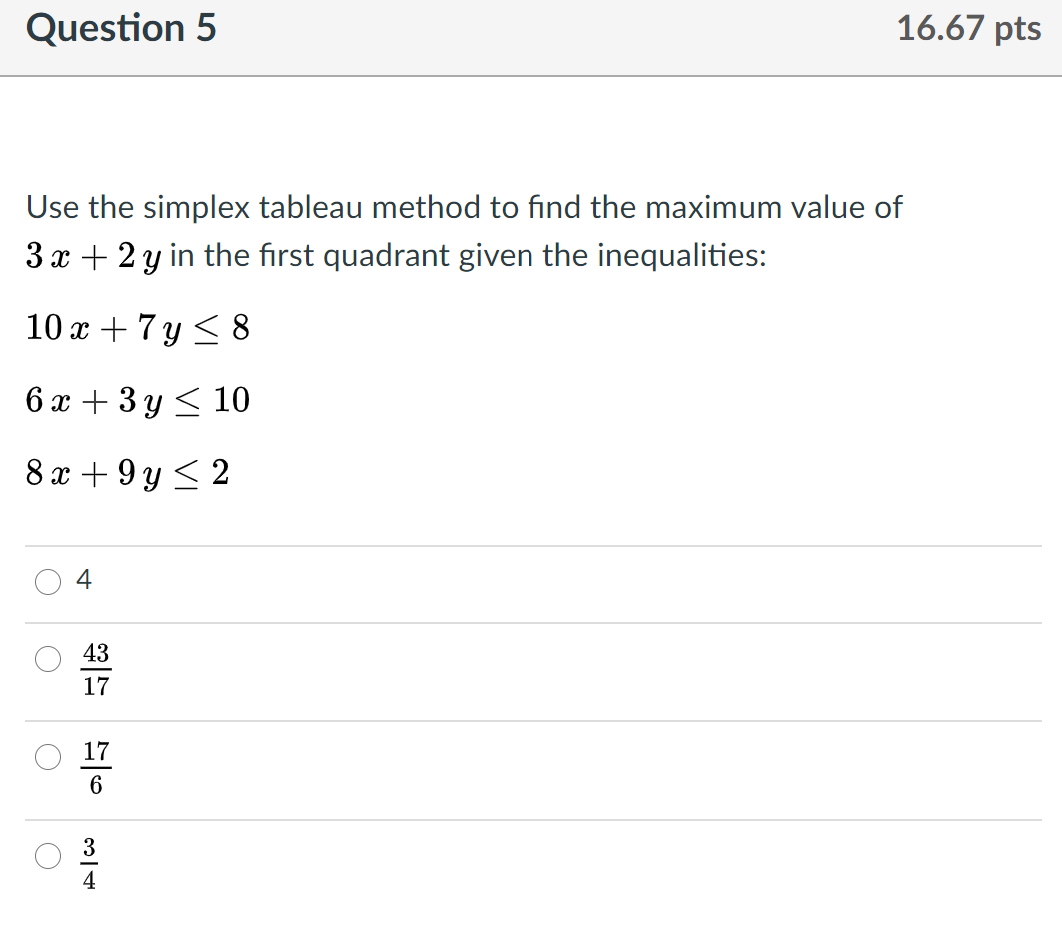1062x931 pixels.
Task: Click the fraction 3/4 answer label
Action: (x=92, y=863)
